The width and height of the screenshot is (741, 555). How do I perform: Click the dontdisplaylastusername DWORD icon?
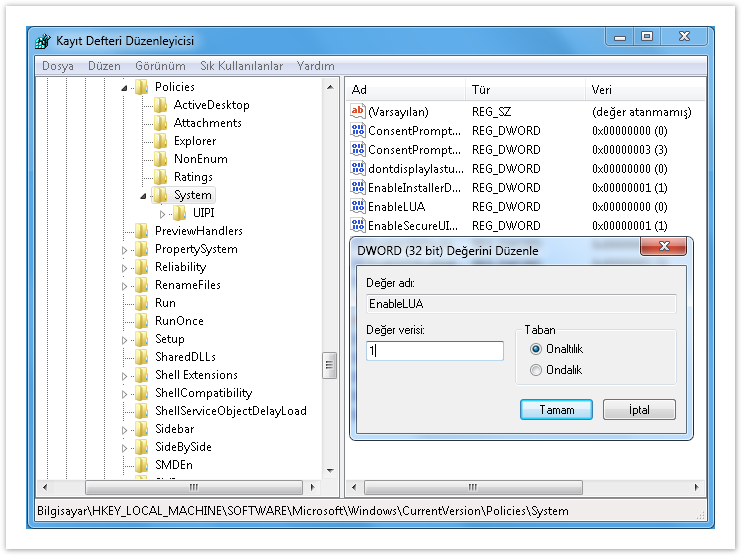[x=358, y=168]
